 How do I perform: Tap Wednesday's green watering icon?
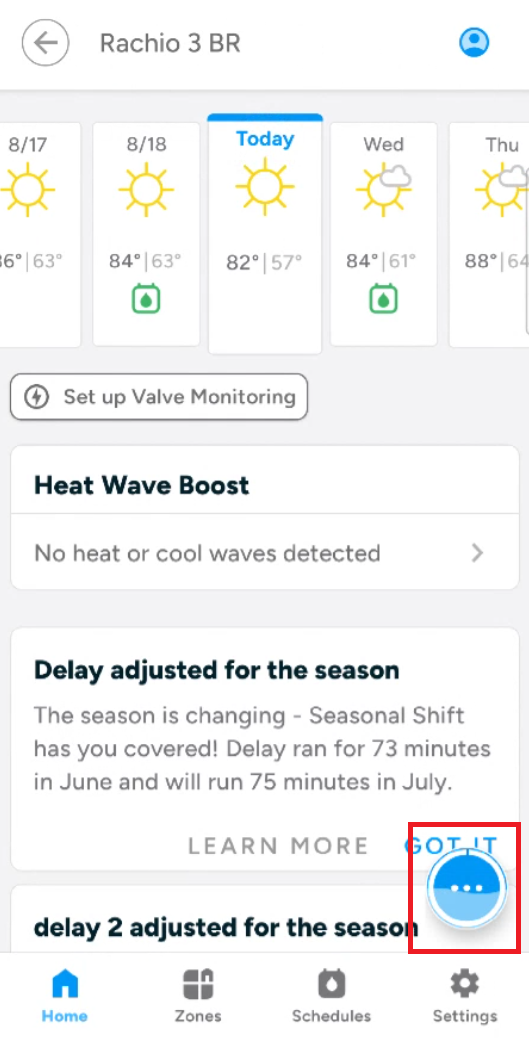tap(384, 299)
